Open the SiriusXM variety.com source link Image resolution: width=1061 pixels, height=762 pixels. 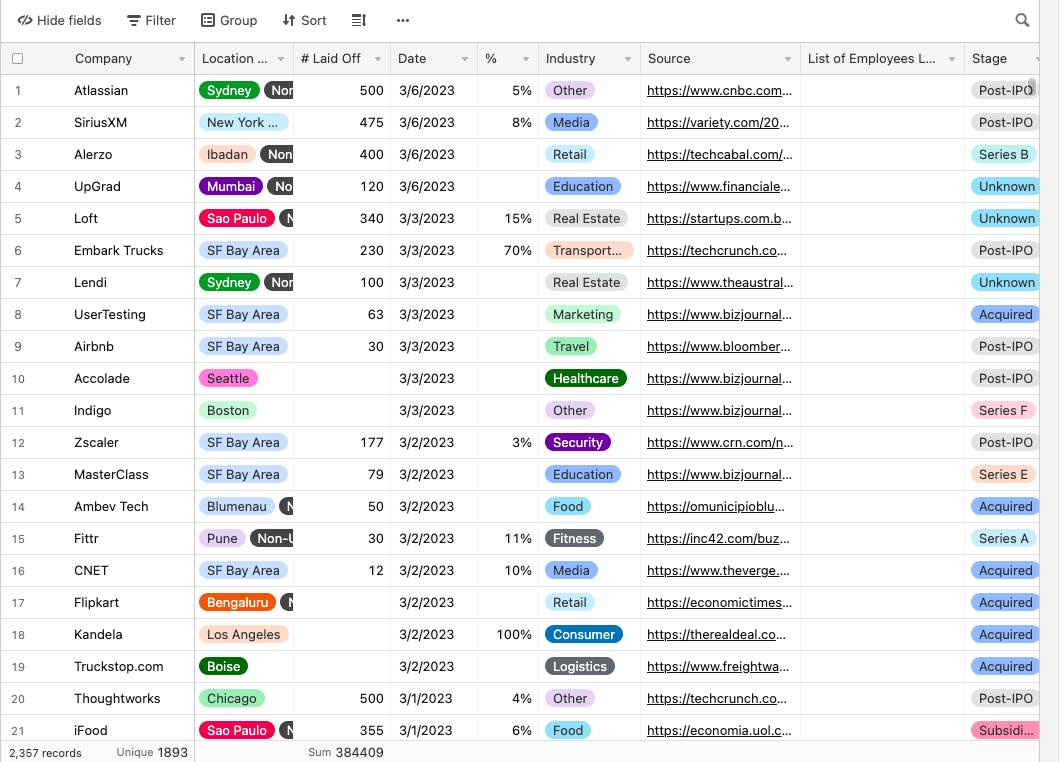[x=717, y=122]
